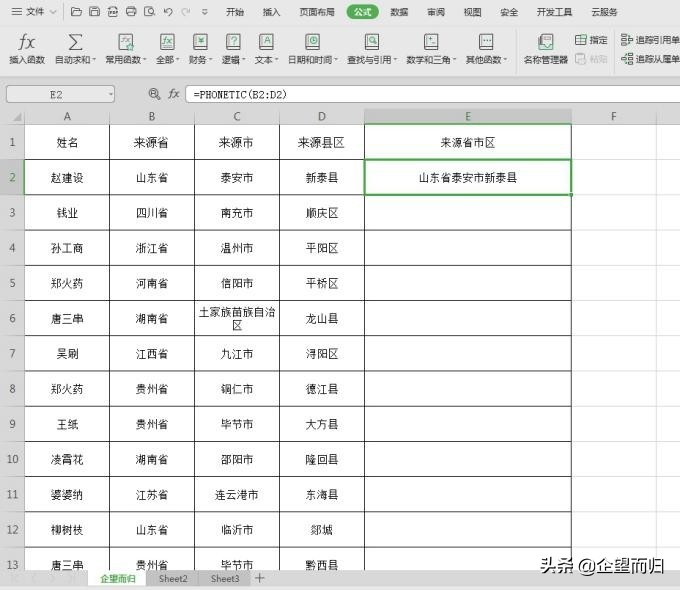Switch to the Sheet3 tab
Viewport: 680px width, 590px height.
click(225, 579)
